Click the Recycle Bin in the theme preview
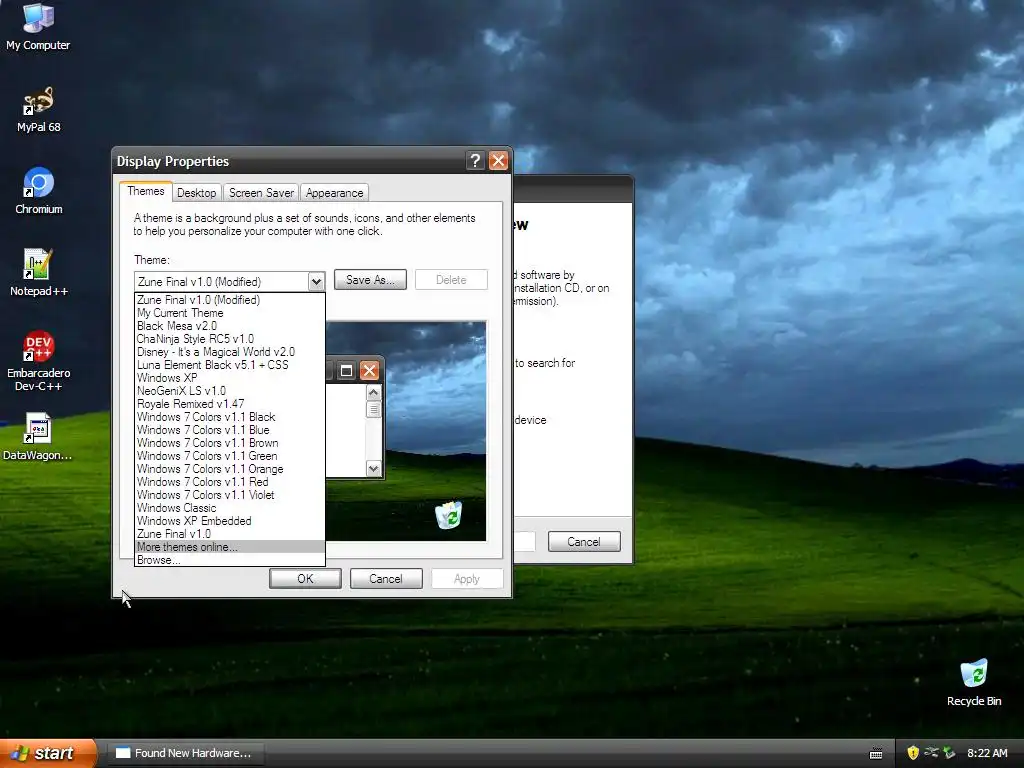1024x768 pixels. point(449,515)
